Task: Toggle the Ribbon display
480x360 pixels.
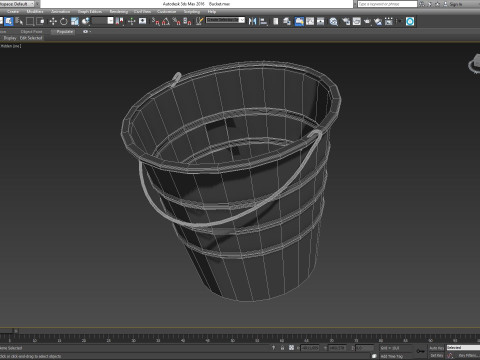Action: coord(299,21)
